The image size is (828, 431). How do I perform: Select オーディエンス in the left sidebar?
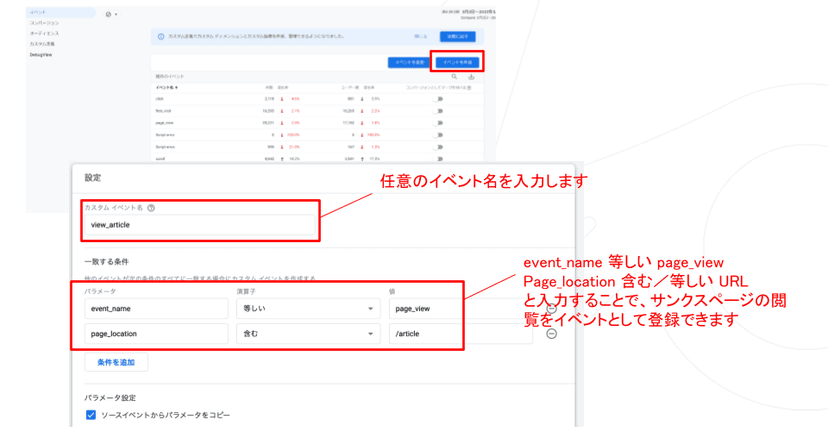pyautogui.click(x=44, y=33)
